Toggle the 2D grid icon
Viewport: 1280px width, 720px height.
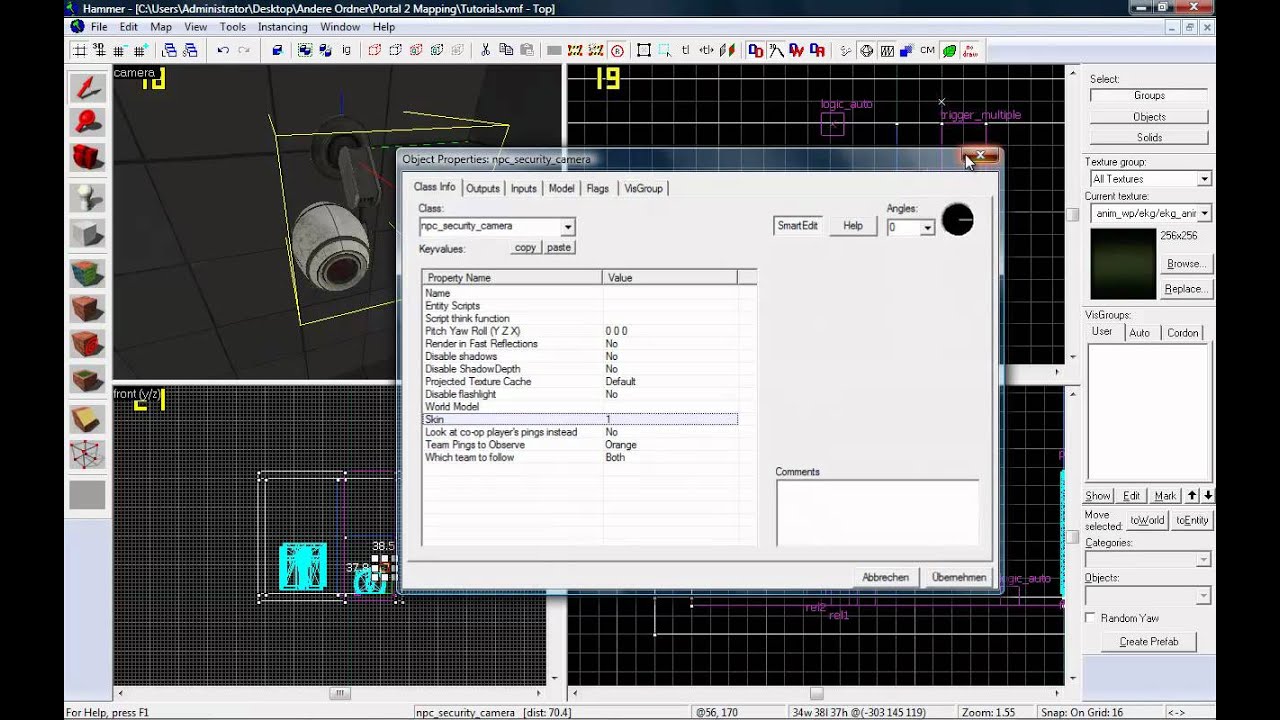coord(80,50)
